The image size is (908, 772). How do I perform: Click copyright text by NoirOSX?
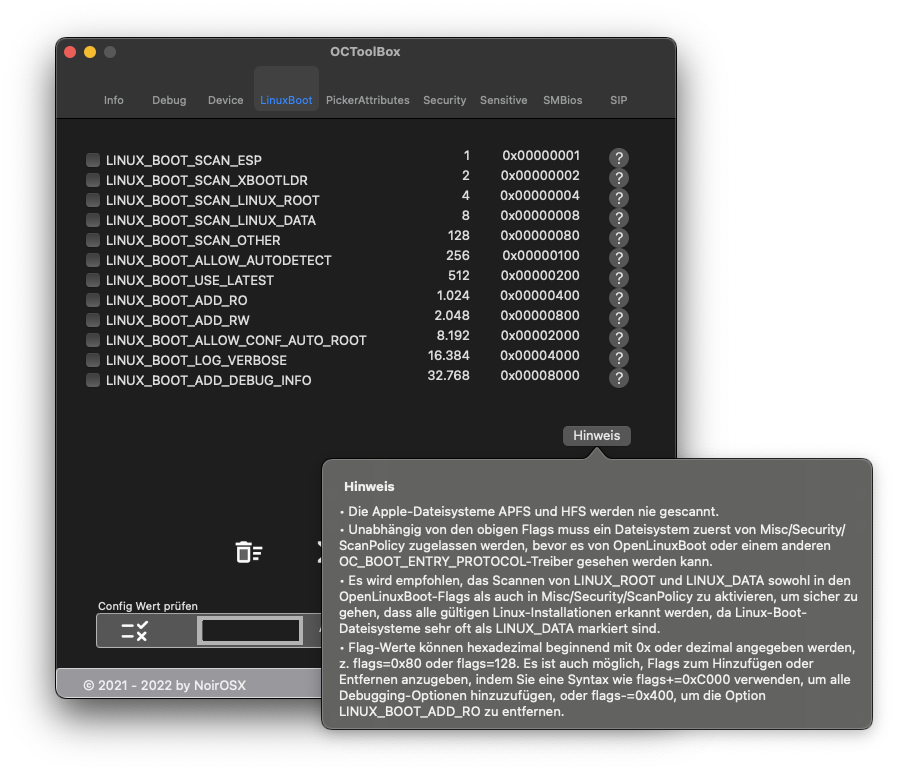pyautogui.click(x=164, y=685)
